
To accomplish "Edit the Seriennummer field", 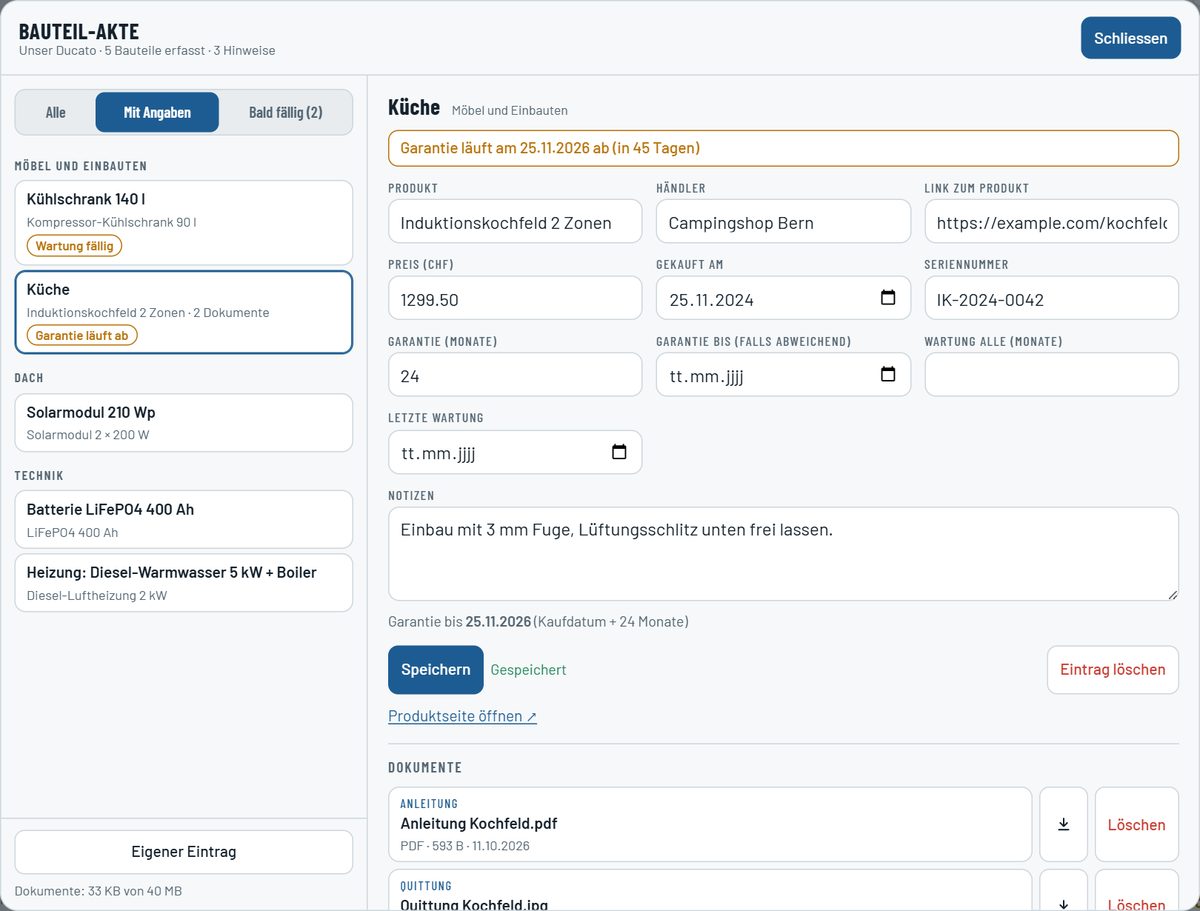I will (x=1052, y=298).
